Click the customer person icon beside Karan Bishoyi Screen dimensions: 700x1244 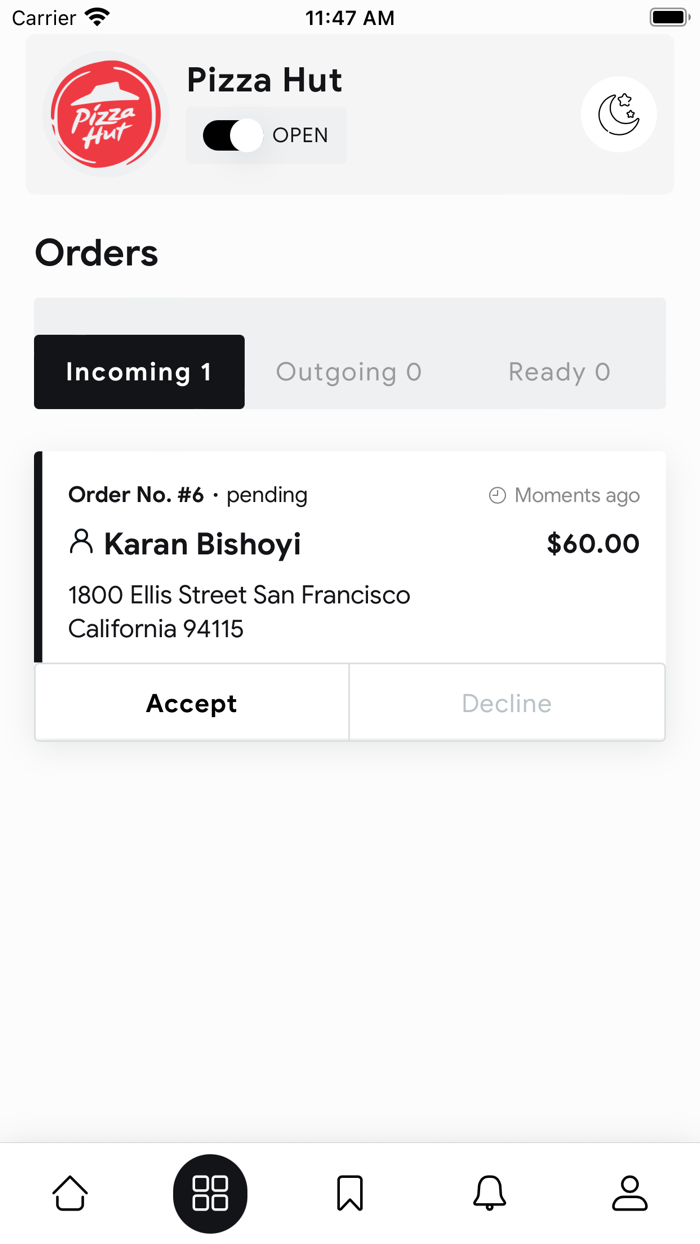(81, 543)
